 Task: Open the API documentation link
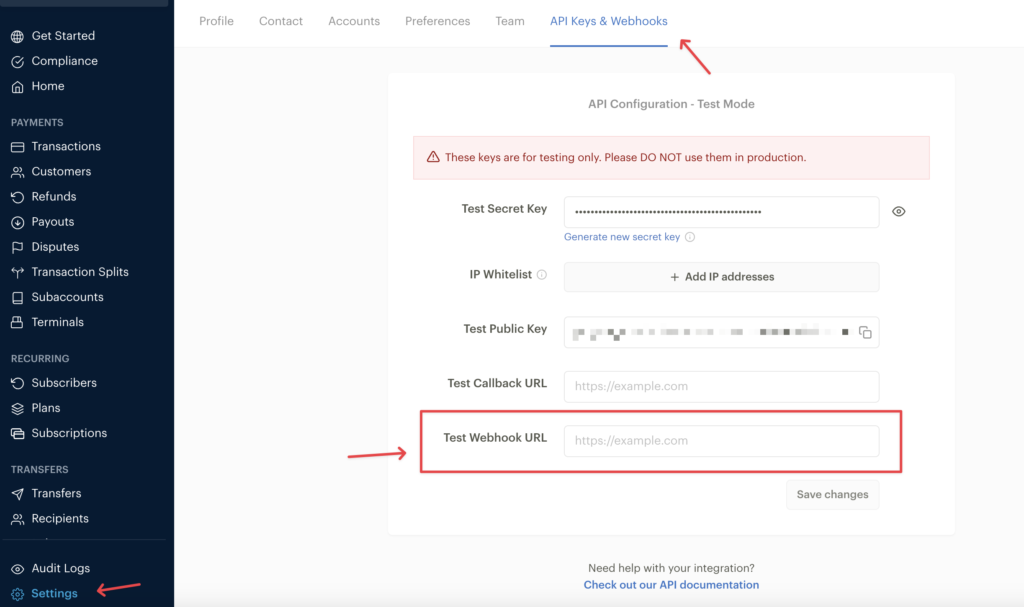pos(671,584)
